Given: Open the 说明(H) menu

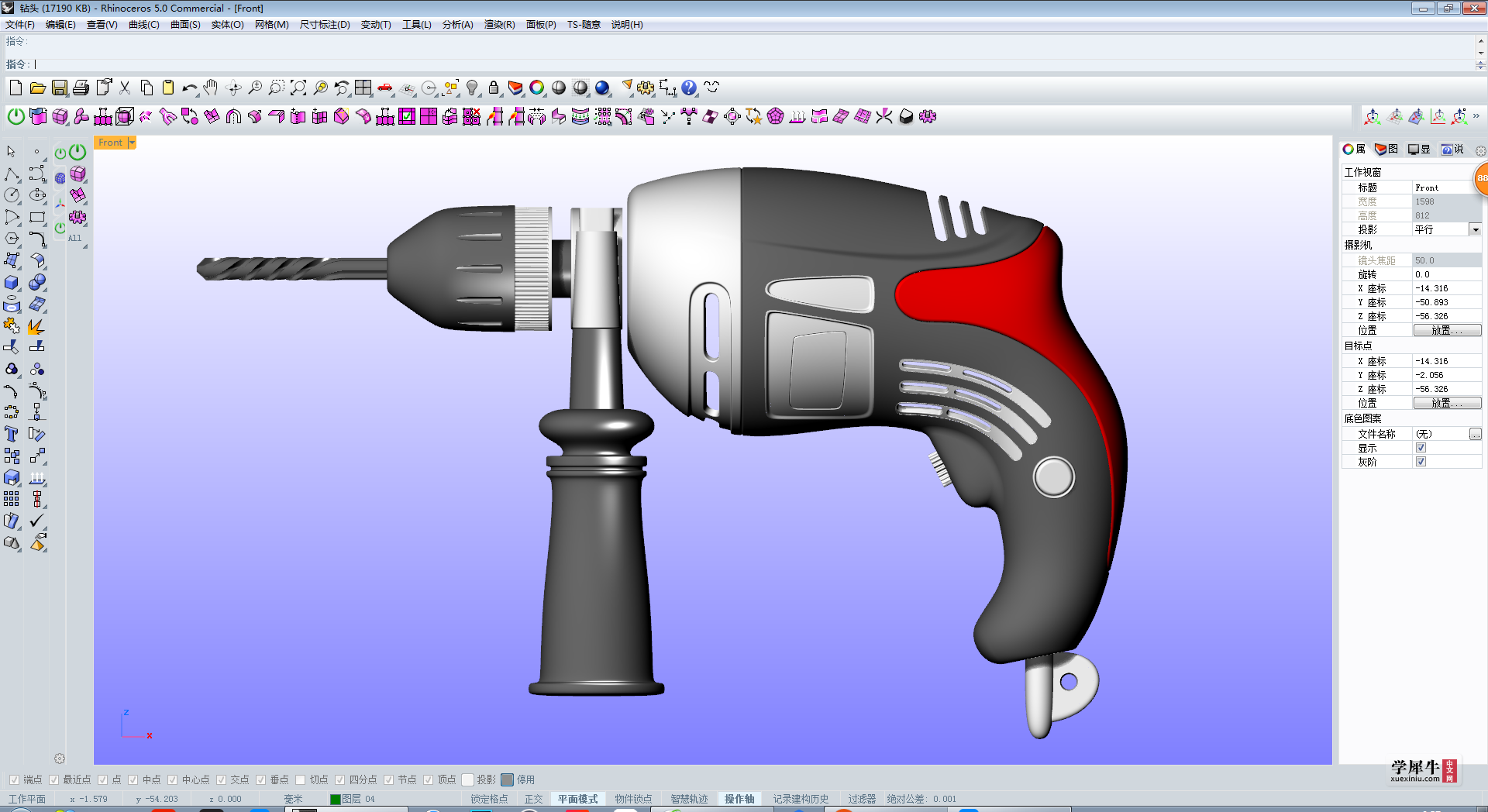Looking at the screenshot, I should tap(627, 25).
